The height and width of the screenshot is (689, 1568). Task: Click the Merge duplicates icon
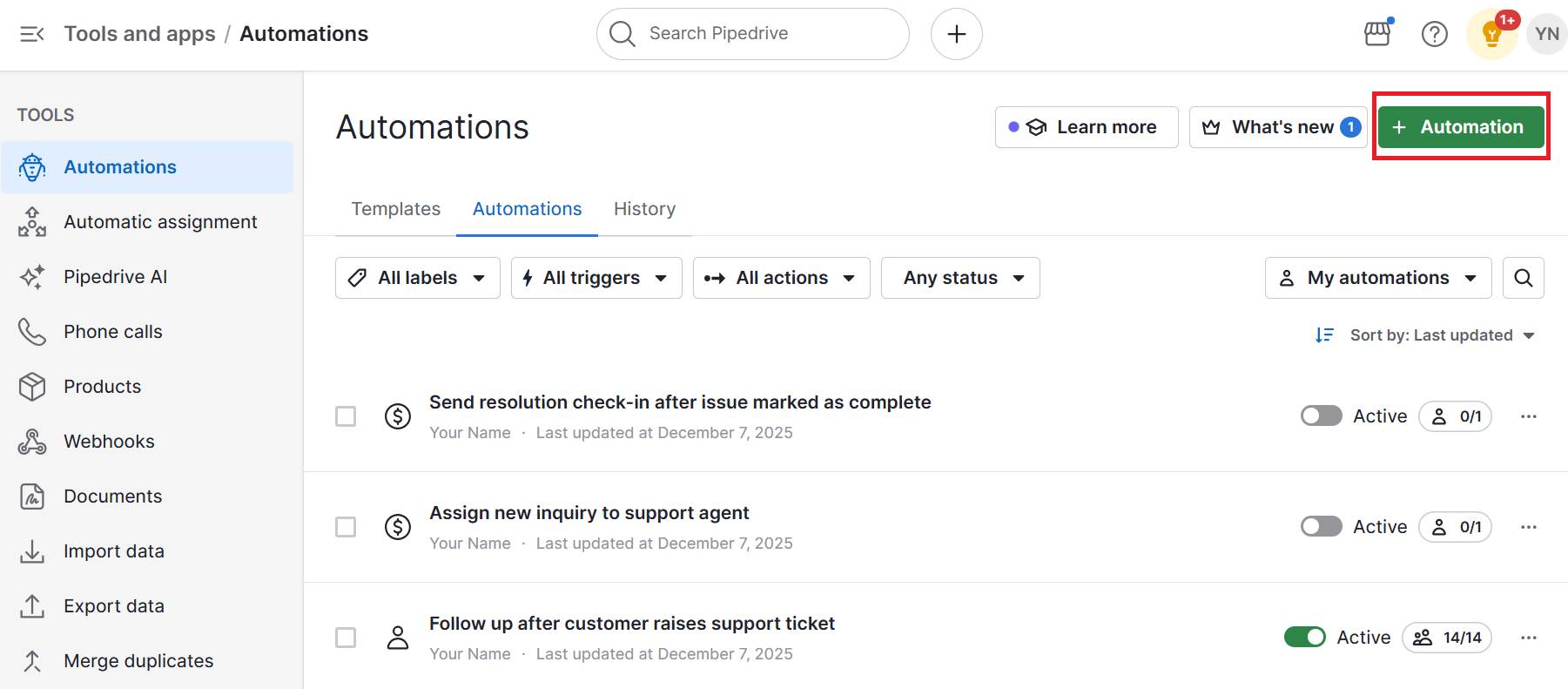32,661
